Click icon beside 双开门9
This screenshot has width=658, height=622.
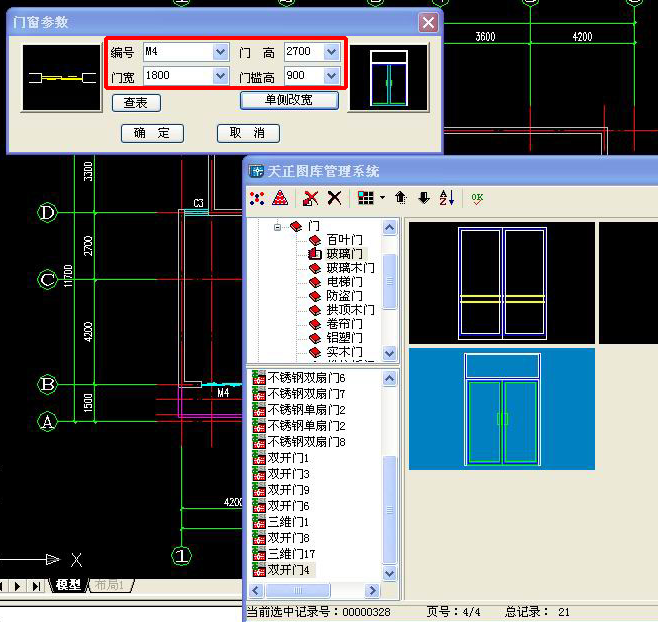pyautogui.click(x=258, y=489)
